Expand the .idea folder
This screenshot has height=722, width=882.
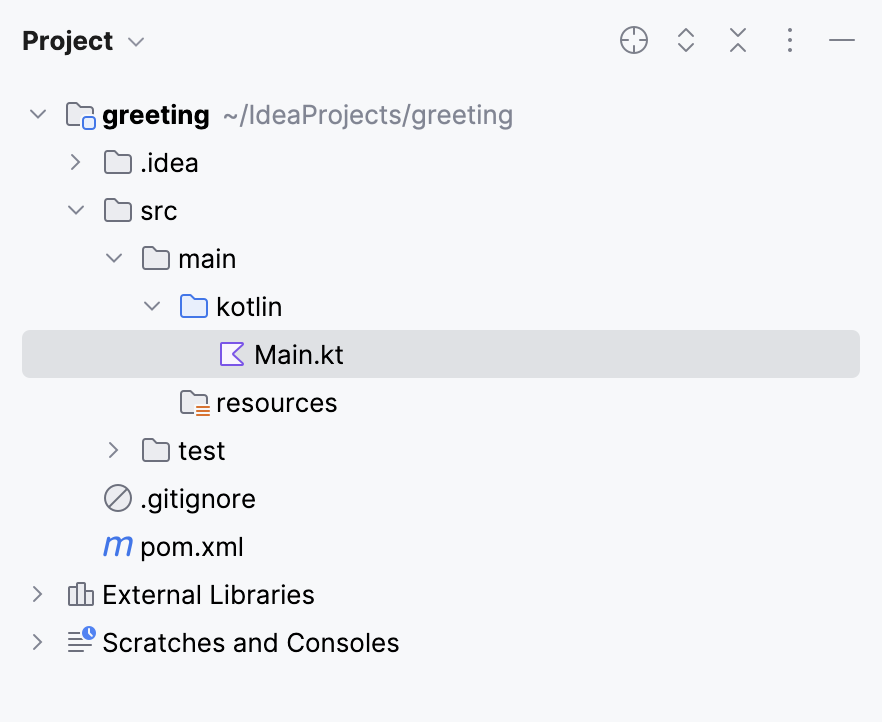(x=75, y=162)
